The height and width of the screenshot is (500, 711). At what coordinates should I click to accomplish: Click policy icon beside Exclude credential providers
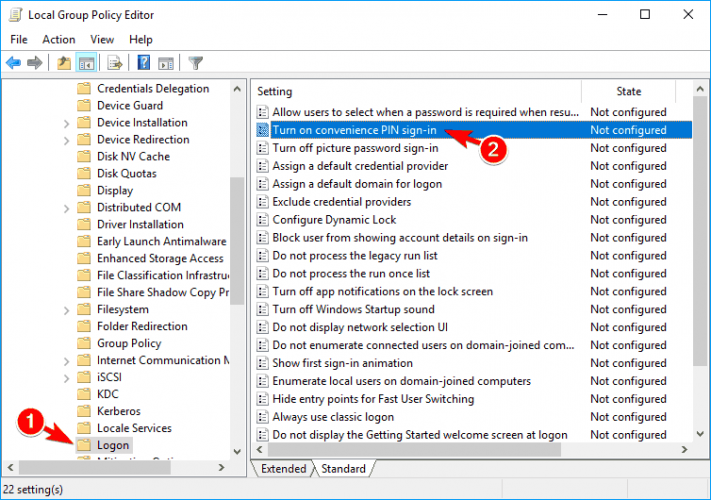pyautogui.click(x=263, y=201)
